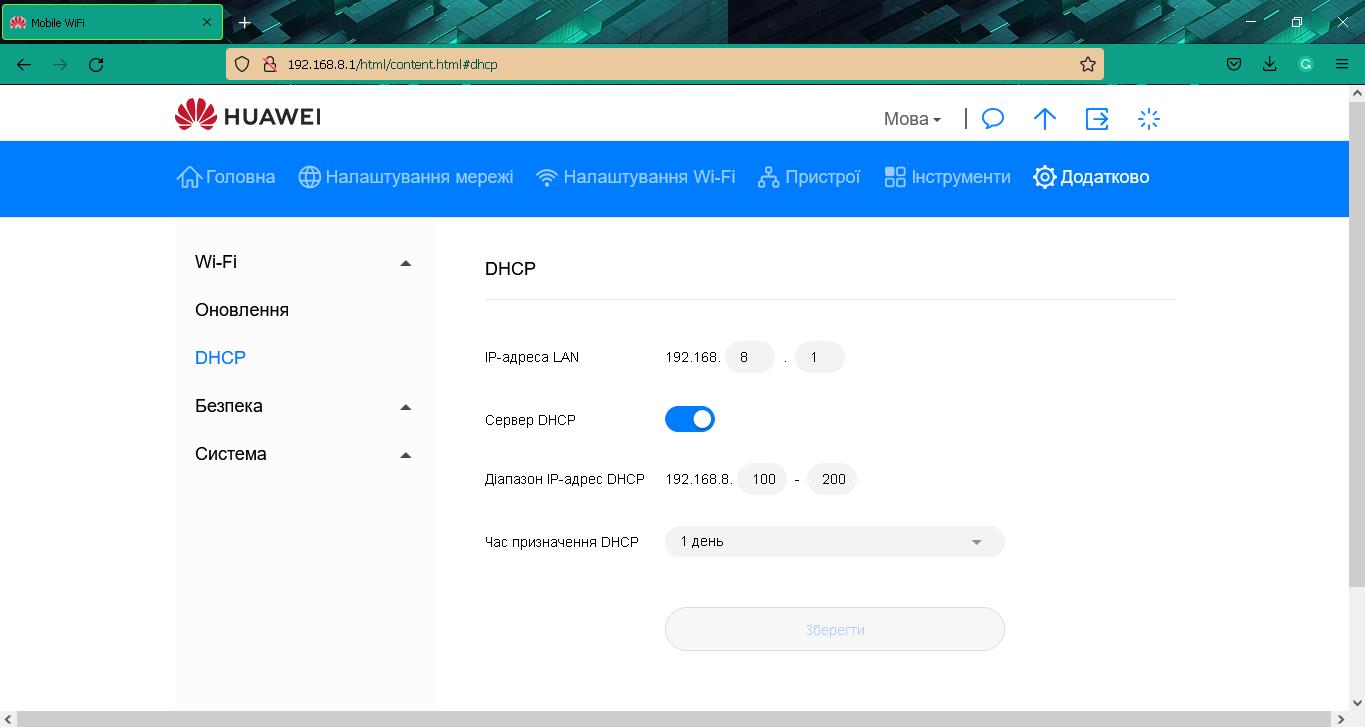Click the browser forward arrow
Viewport: 1365px width, 727px height.
point(60,64)
